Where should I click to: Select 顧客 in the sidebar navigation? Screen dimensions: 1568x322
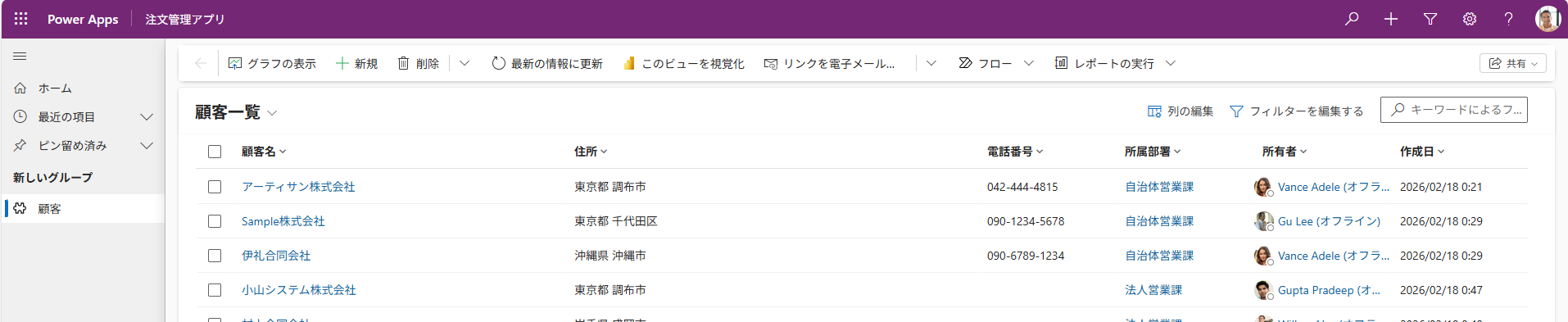[83, 209]
